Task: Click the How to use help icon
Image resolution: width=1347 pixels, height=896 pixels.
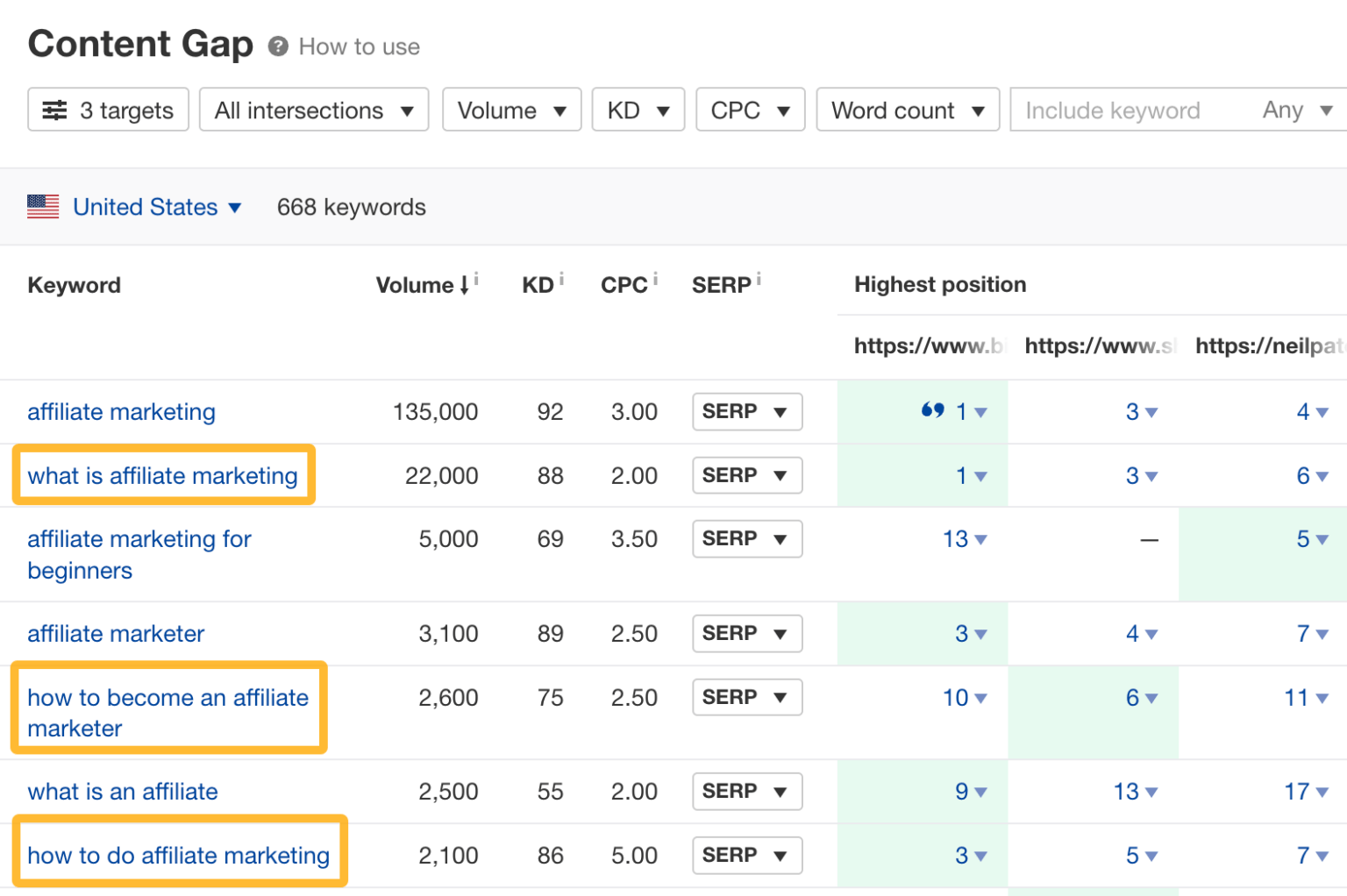Action: (x=276, y=46)
